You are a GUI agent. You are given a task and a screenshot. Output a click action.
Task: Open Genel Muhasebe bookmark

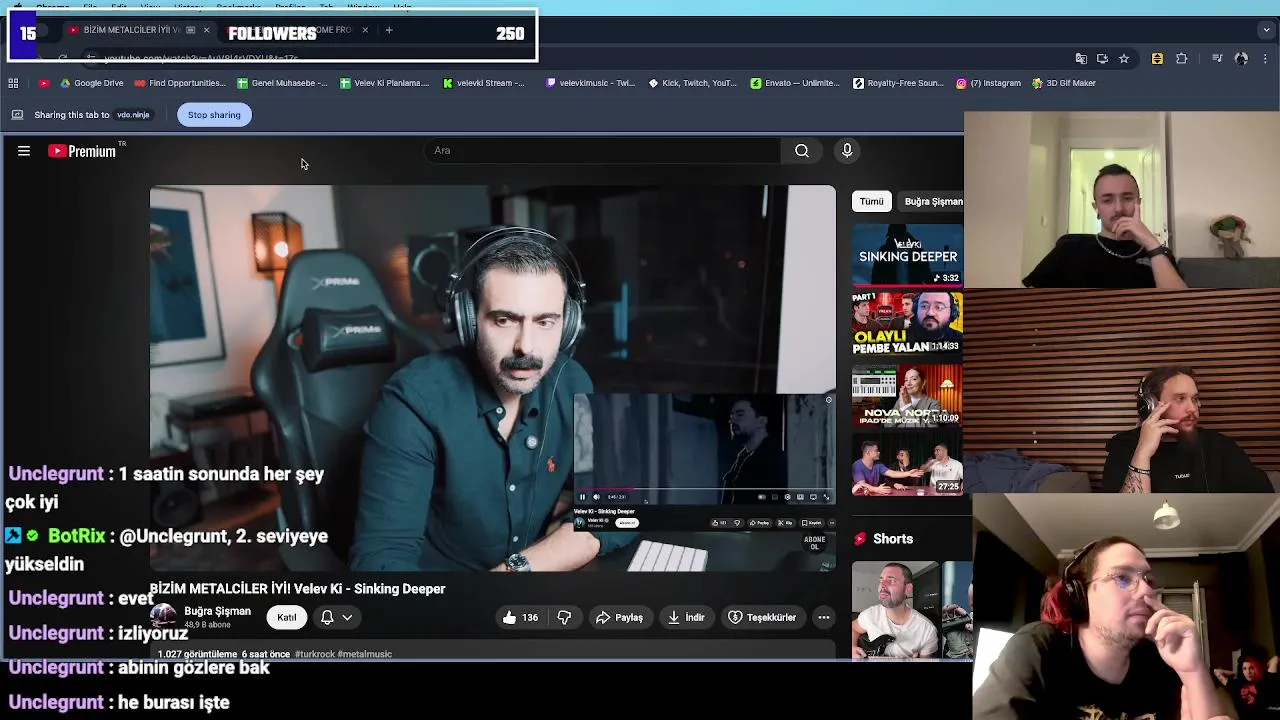(282, 83)
